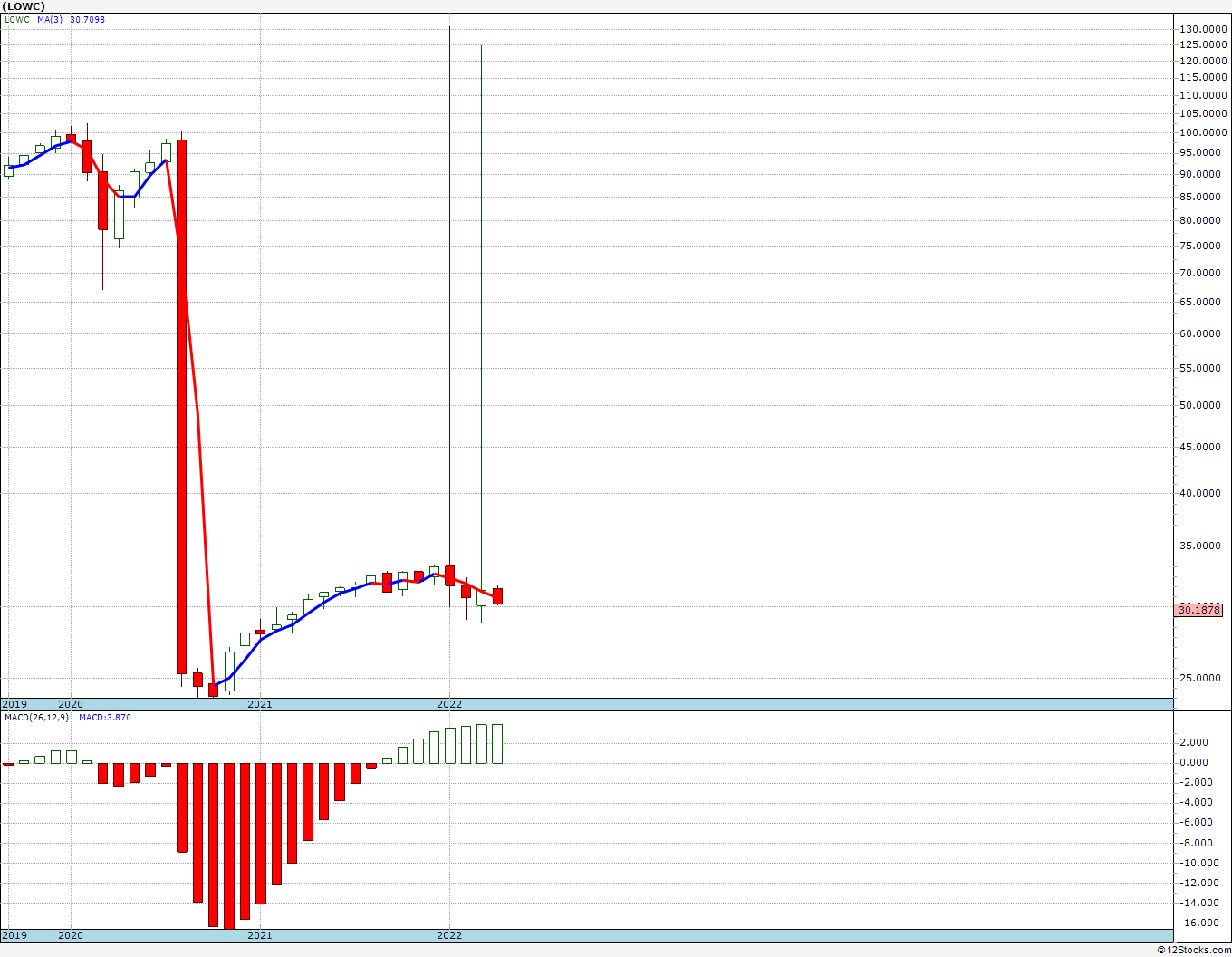Click the 100.0000 price axis label
This screenshot has height=957, width=1232.
point(1201,132)
